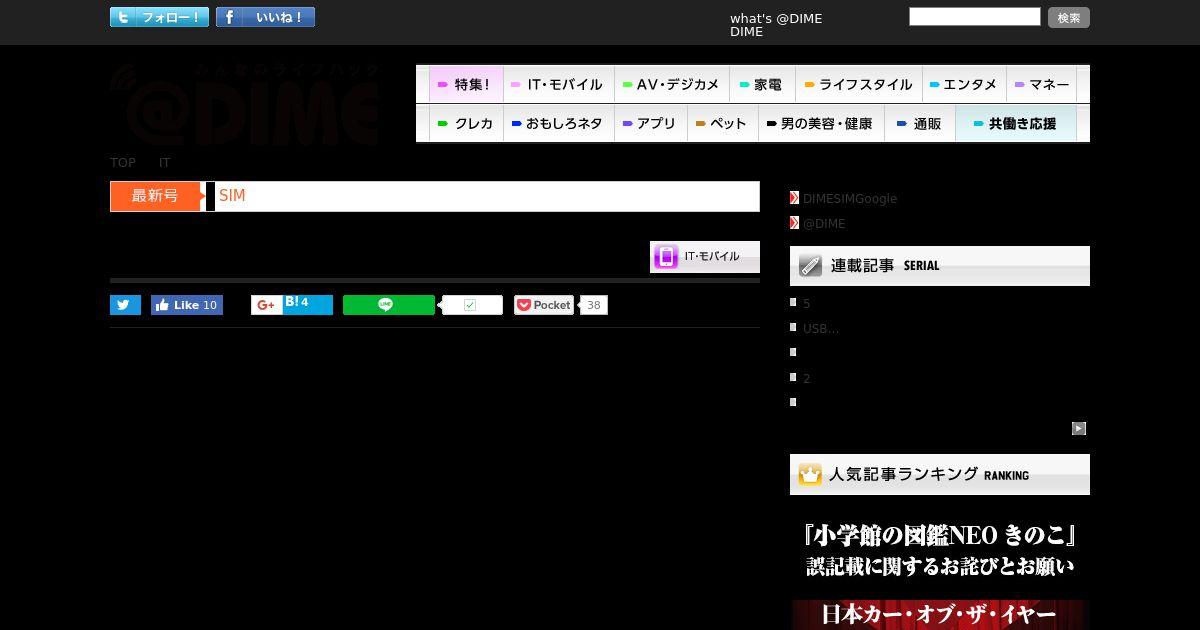
Task: Select the 共働き応援 menu item
Action: (1016, 124)
